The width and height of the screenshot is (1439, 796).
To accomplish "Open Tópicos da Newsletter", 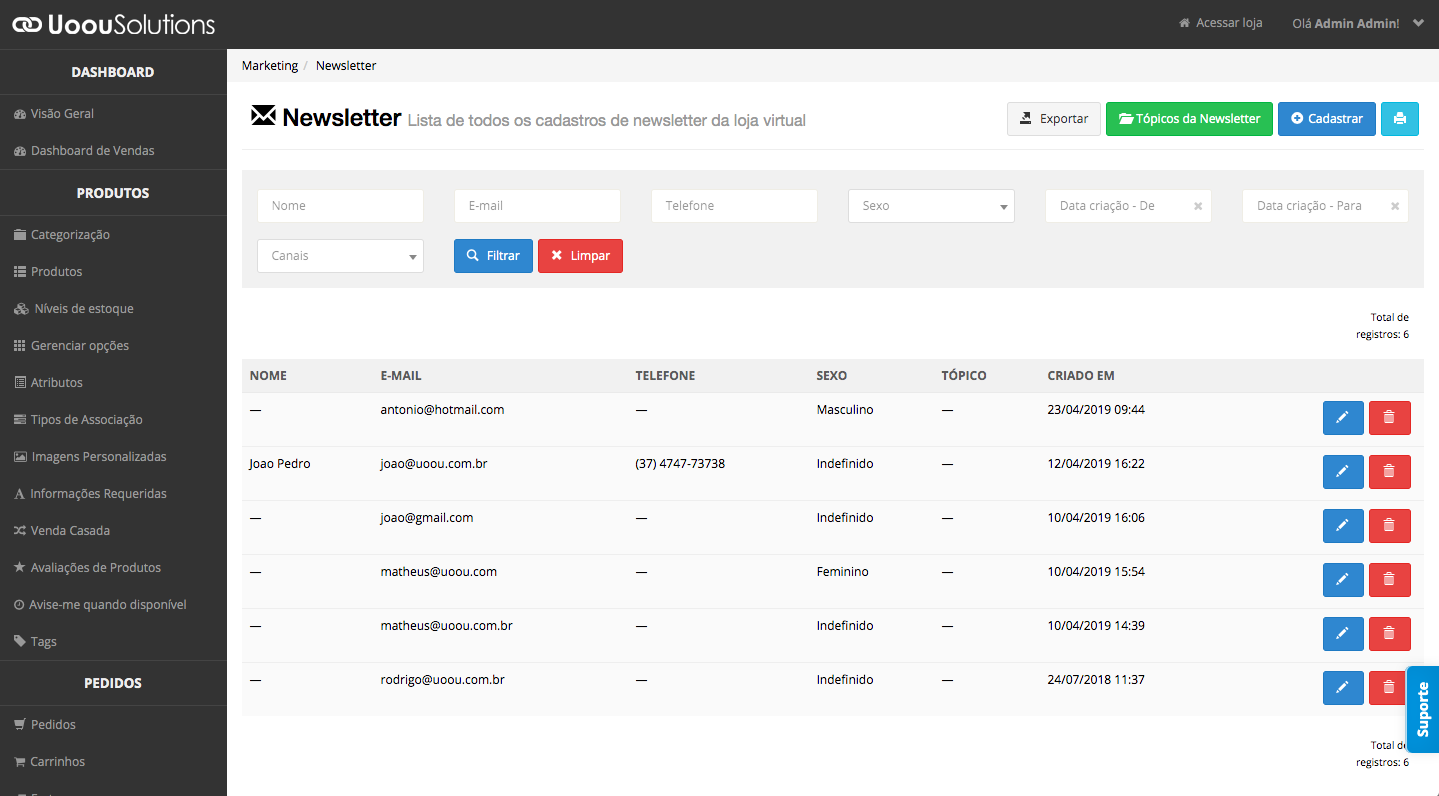I will click(x=1189, y=119).
